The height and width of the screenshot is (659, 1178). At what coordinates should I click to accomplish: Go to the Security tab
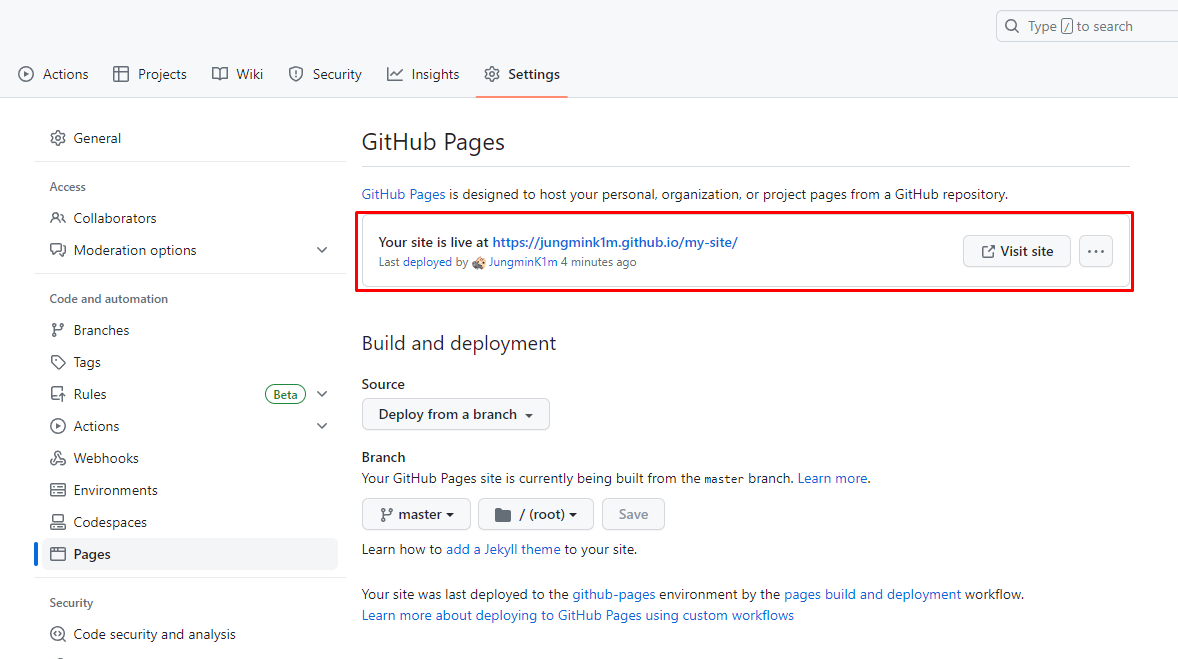(x=325, y=74)
